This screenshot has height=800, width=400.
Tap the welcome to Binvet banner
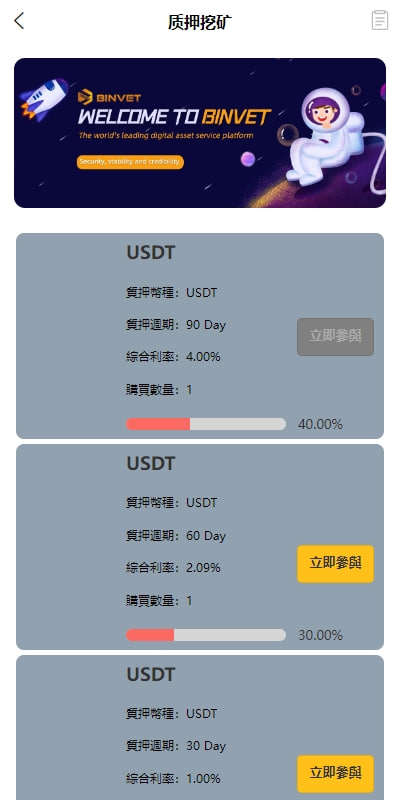200,133
